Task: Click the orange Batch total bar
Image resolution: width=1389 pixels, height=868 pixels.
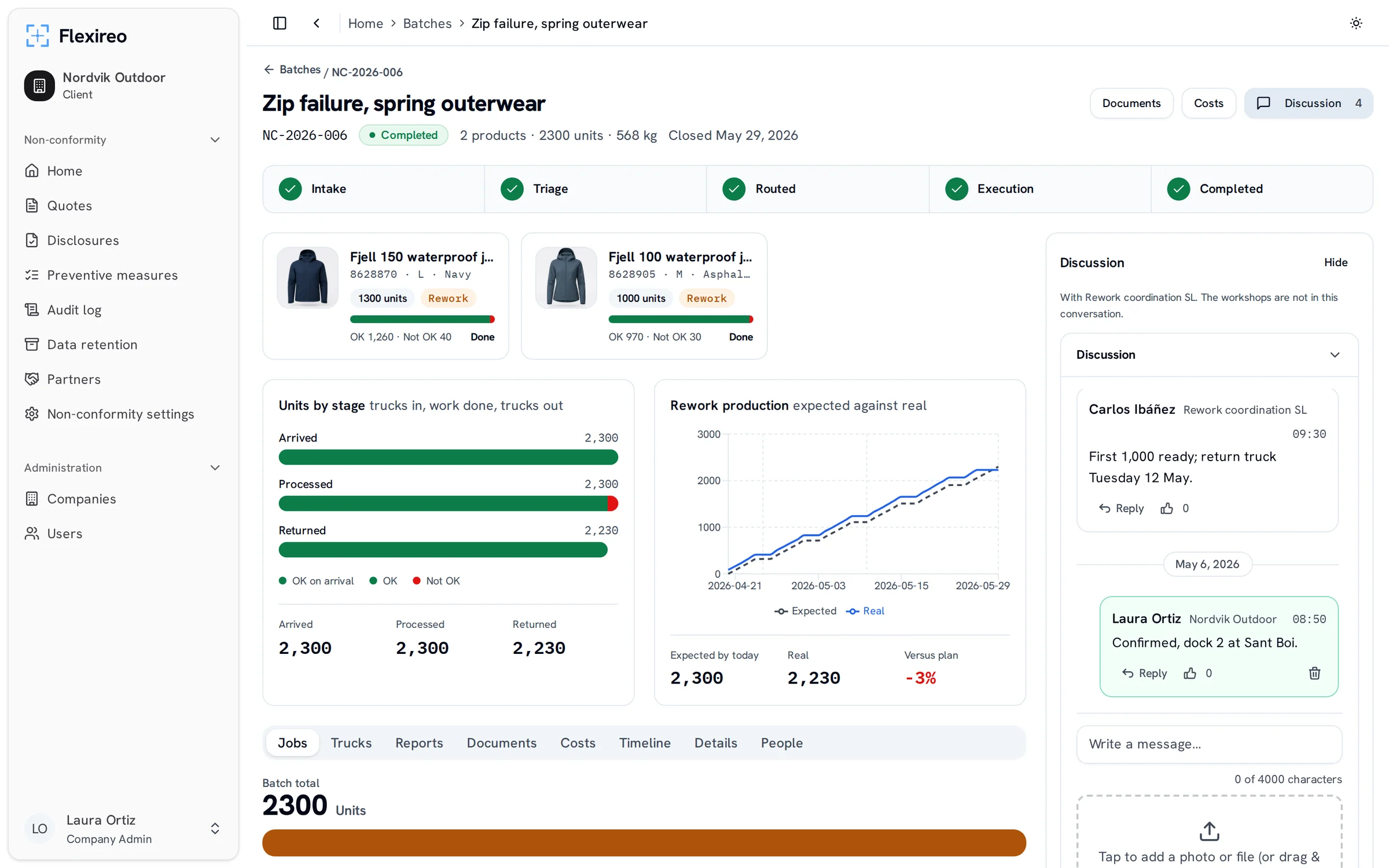Action: (x=644, y=843)
